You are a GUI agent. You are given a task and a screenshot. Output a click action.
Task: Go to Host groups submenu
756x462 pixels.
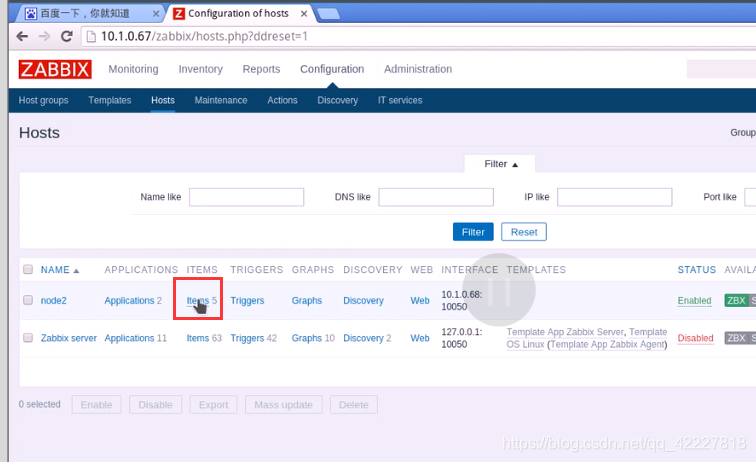[x=43, y=100]
